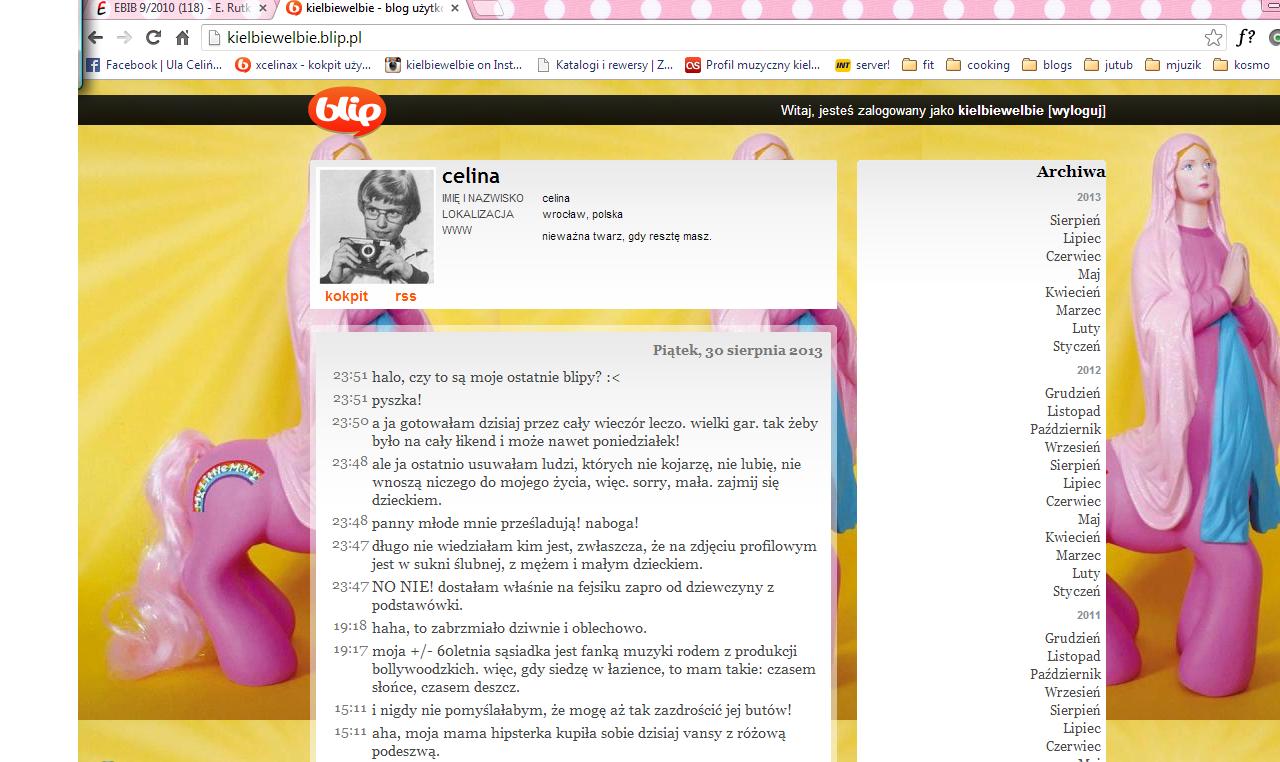The image size is (1280, 762).
Task: Open the rss feed link
Action: pos(405,296)
